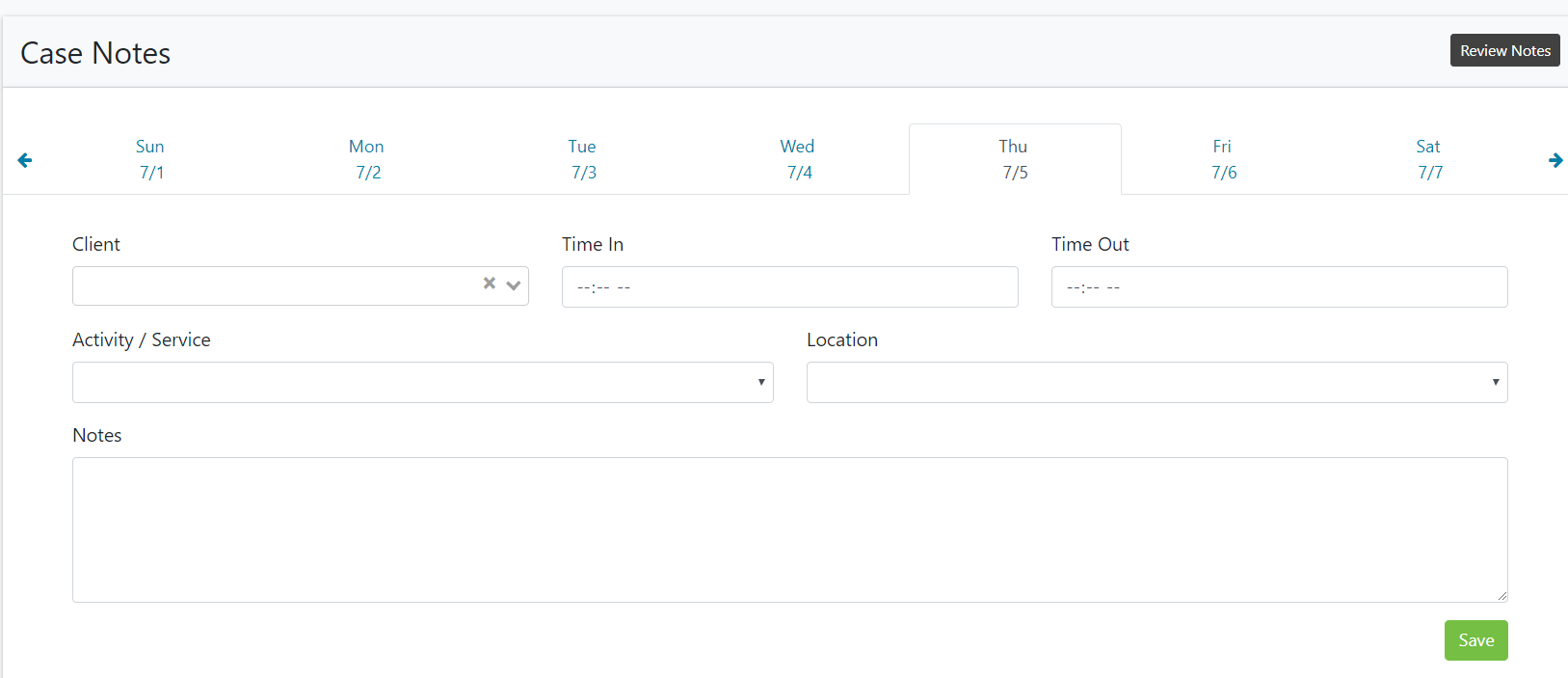Go to the Wed 7/4 tab

point(798,159)
